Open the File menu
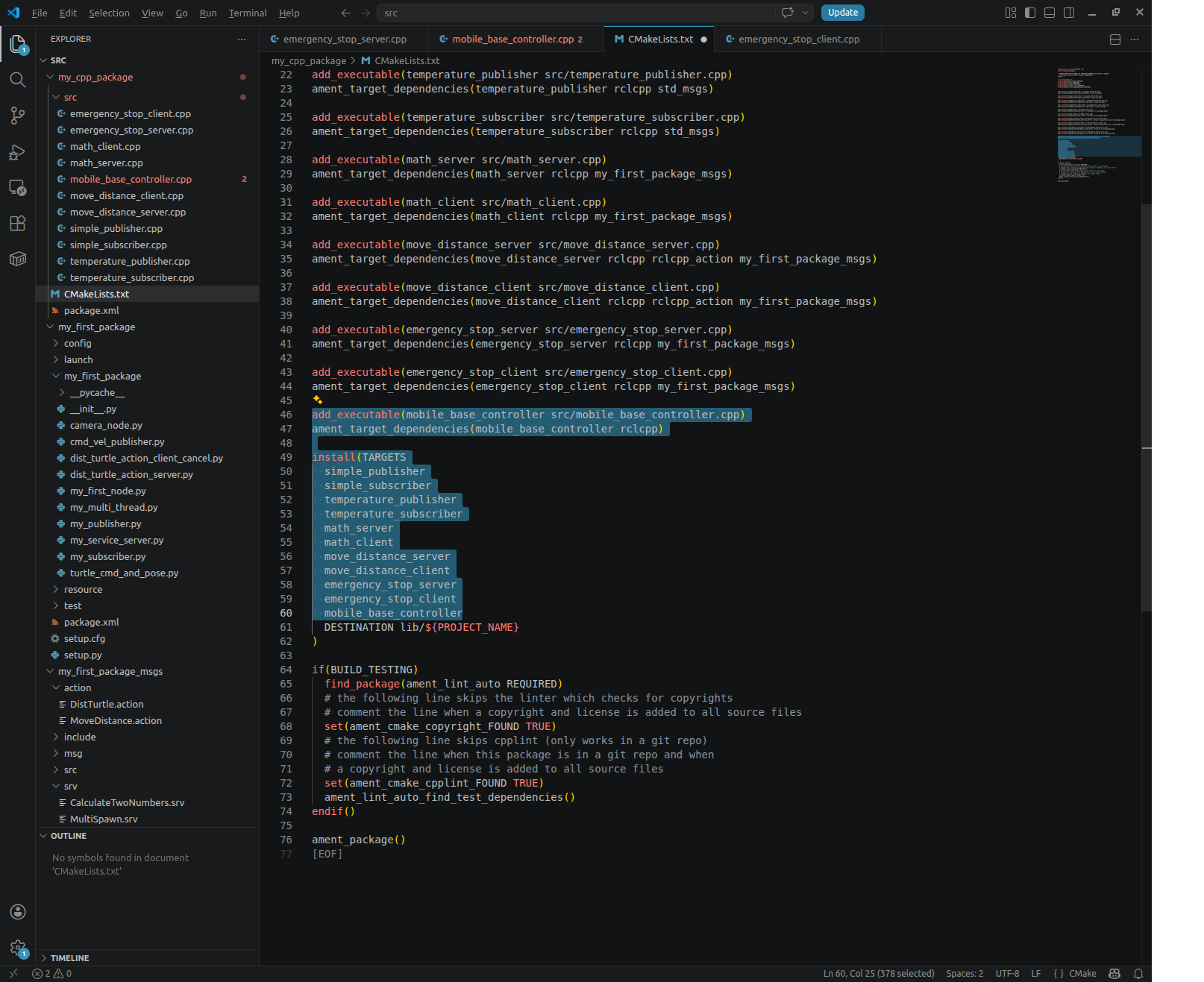Viewport: 1204px width, 982px height. (x=40, y=13)
